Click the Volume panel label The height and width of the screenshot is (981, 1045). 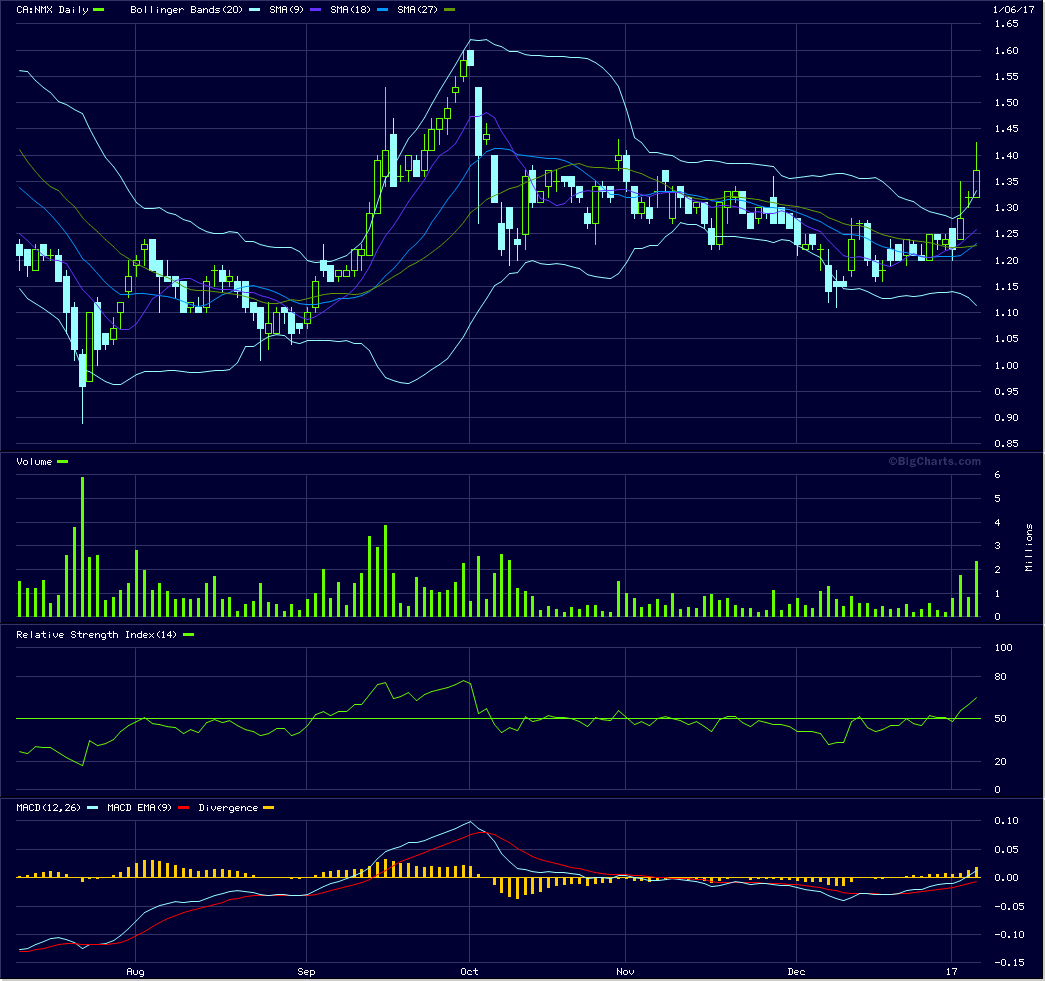click(x=34, y=462)
